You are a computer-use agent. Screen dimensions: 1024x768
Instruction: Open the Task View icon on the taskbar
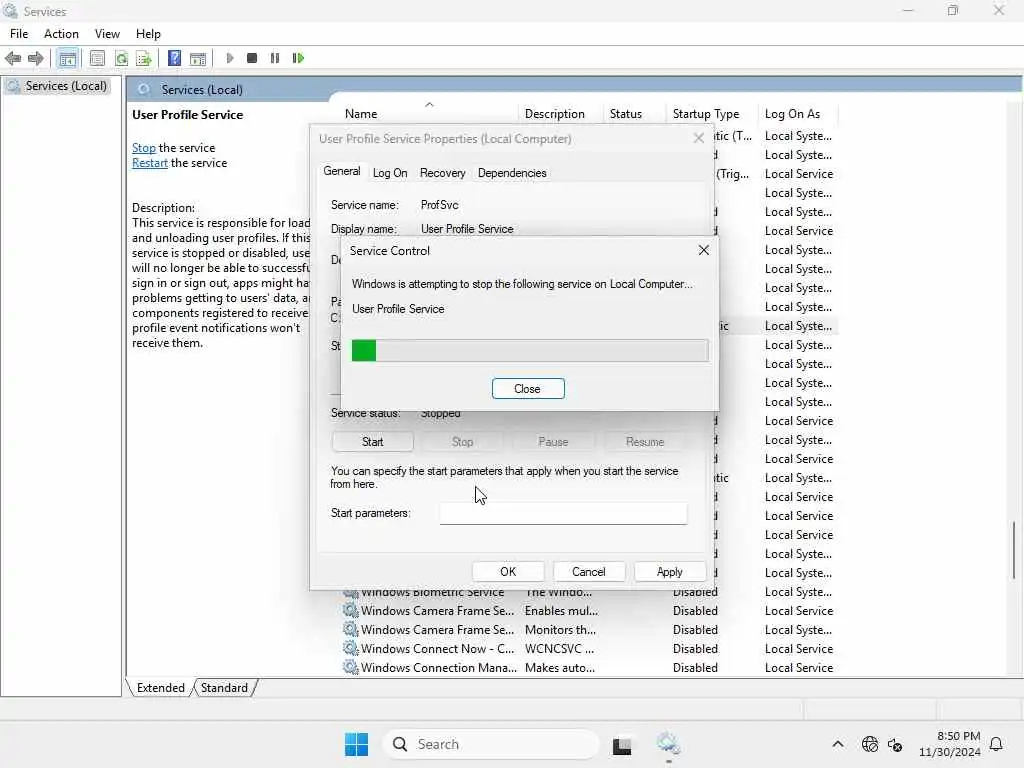(x=622, y=745)
